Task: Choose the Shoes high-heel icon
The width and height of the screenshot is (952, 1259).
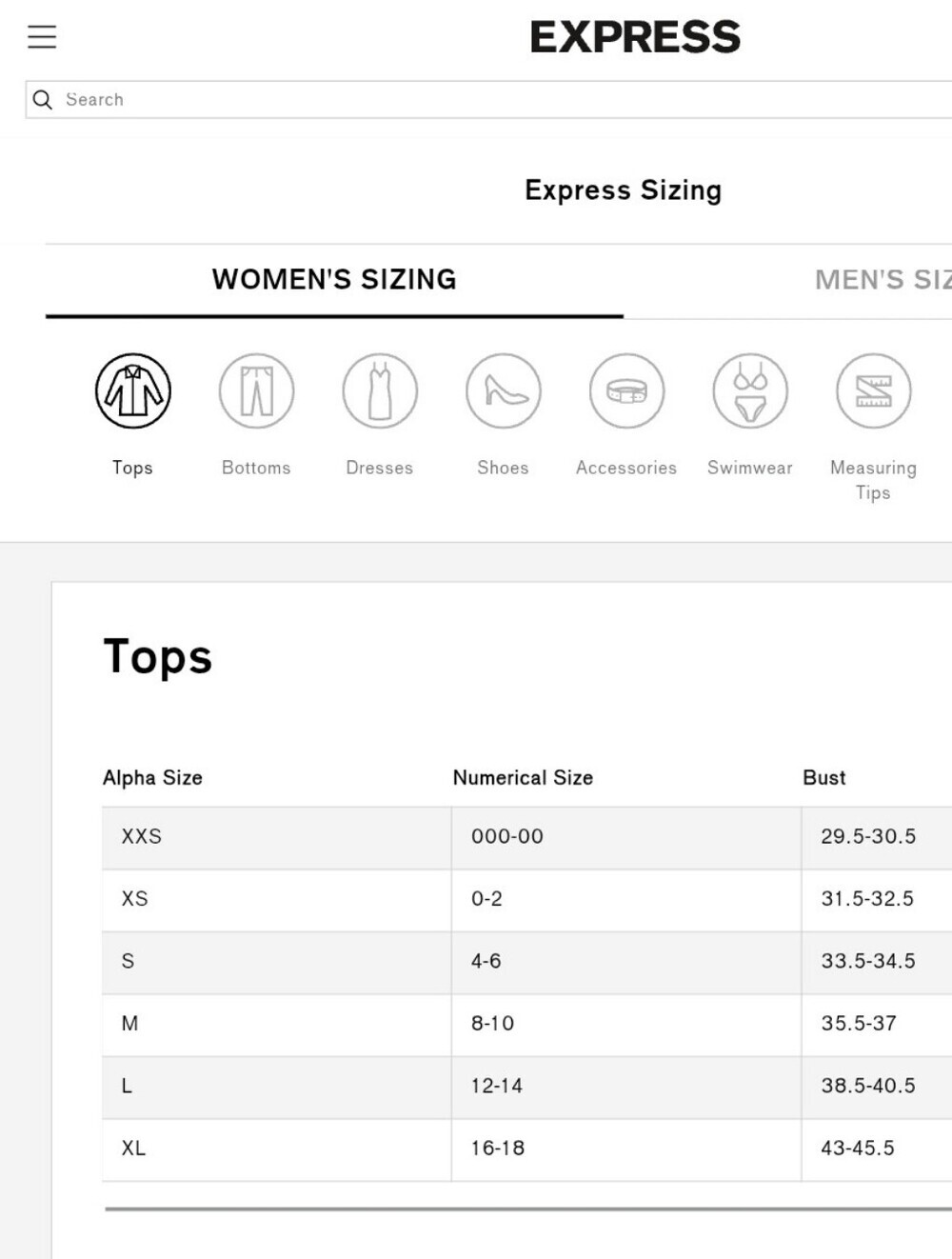Action: click(504, 390)
